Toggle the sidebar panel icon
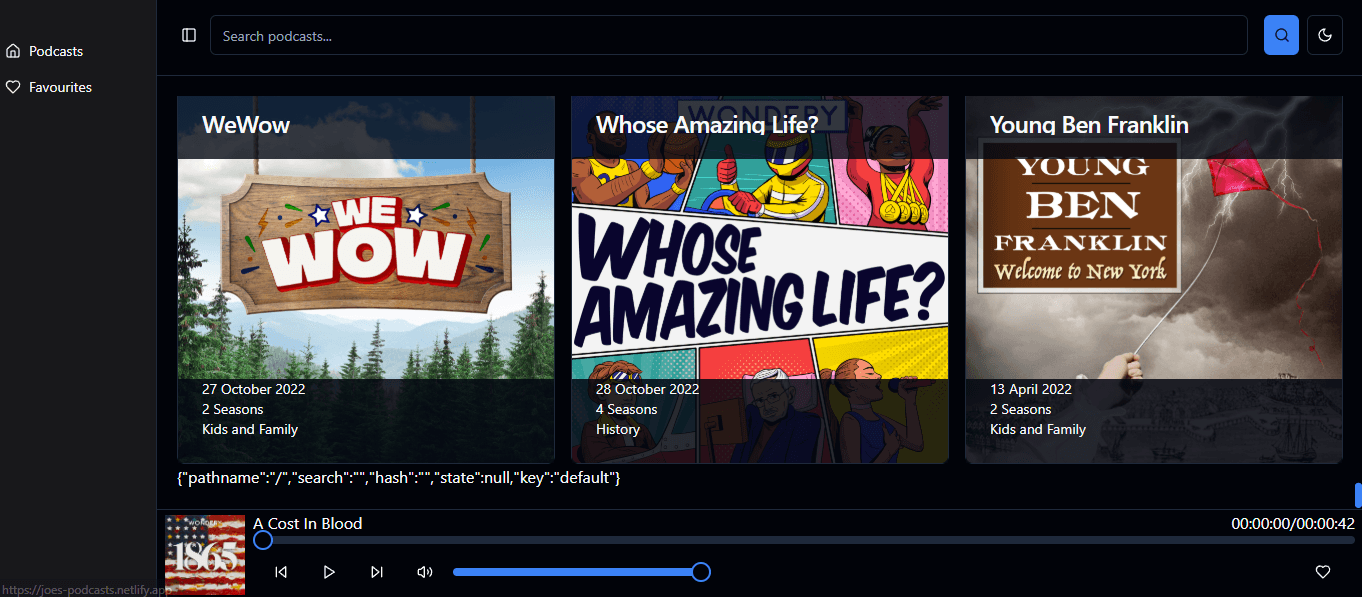 [189, 35]
